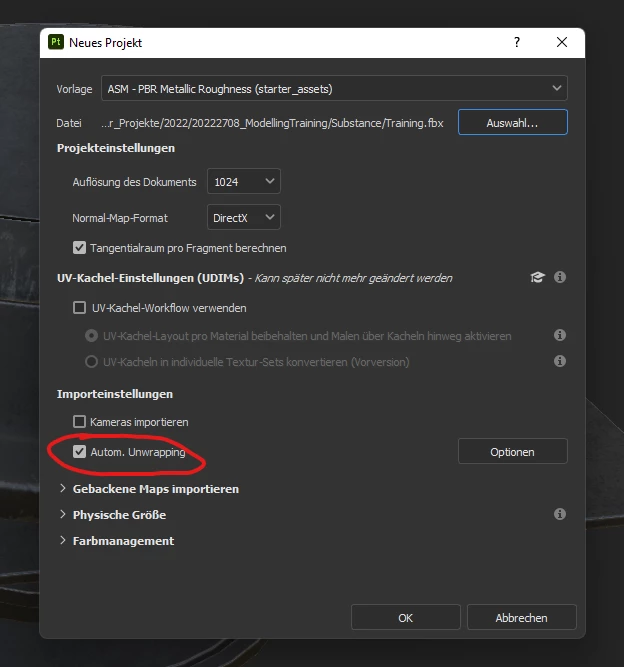624x667 pixels.
Task: Expand the Physische Größe section
Action: point(63,515)
